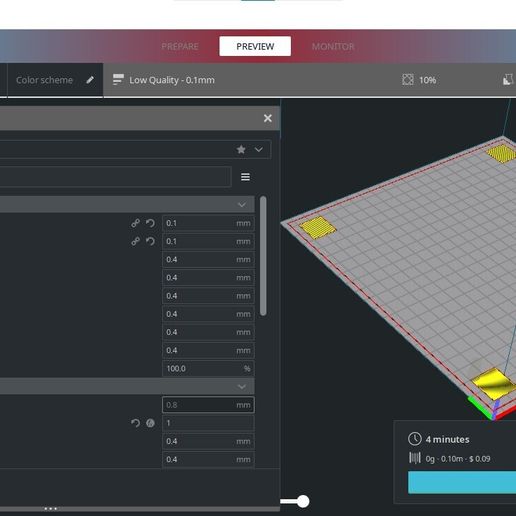Image resolution: width=516 pixels, height=516 pixels.
Task: Collapse the first settings category
Action: click(242, 204)
